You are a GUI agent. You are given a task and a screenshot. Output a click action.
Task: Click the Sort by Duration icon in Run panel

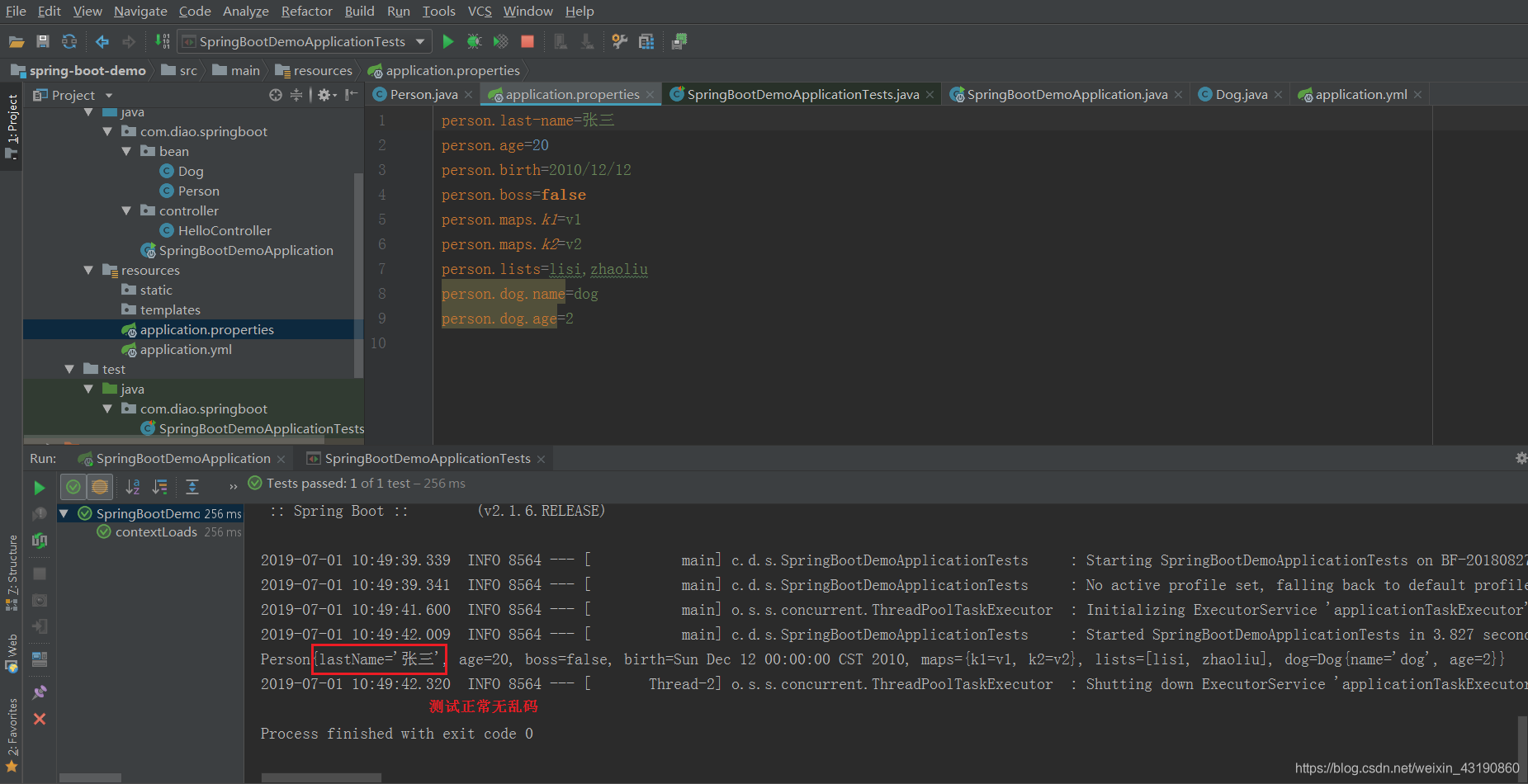tap(159, 487)
